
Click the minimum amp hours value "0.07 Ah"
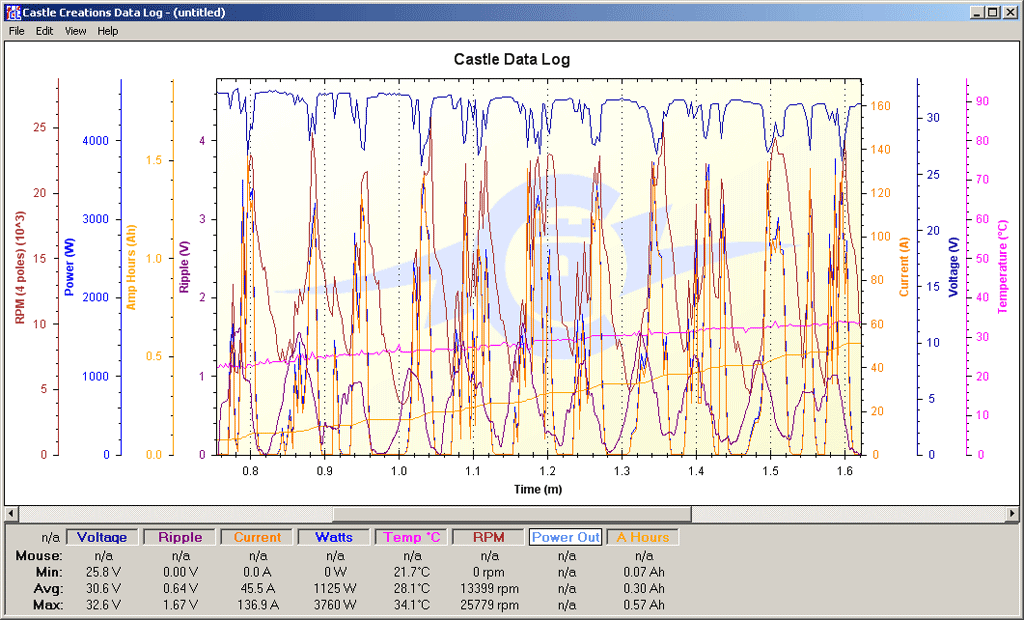click(x=644, y=572)
